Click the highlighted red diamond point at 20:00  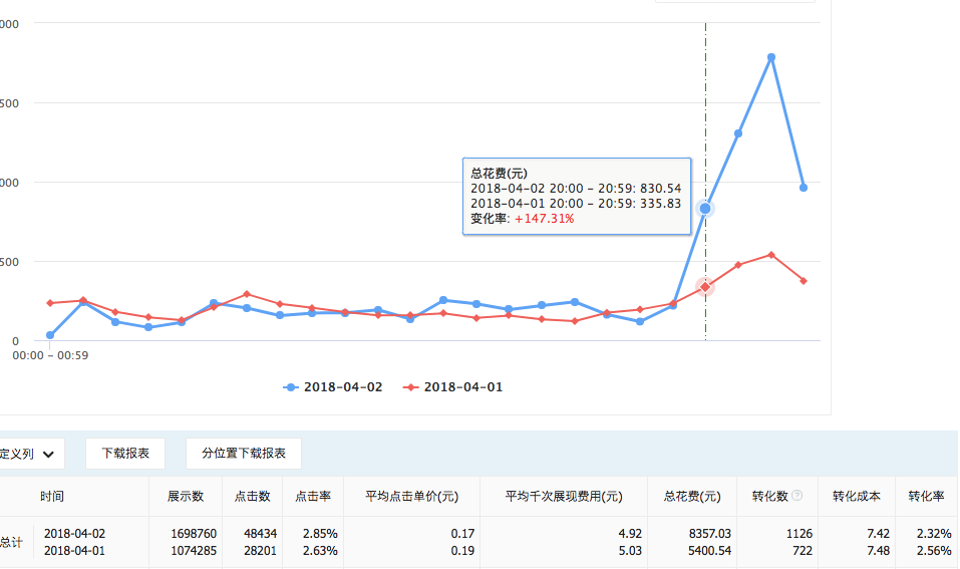(x=705, y=287)
